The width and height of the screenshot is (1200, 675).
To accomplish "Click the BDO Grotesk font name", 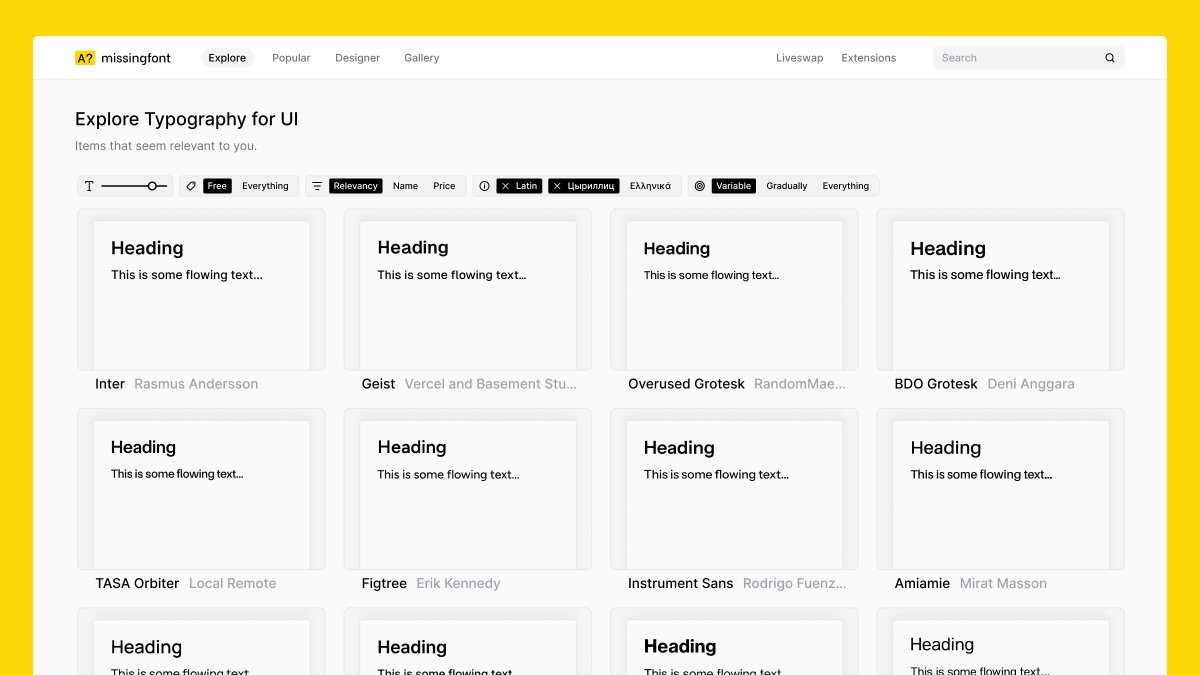I will coord(936,384).
